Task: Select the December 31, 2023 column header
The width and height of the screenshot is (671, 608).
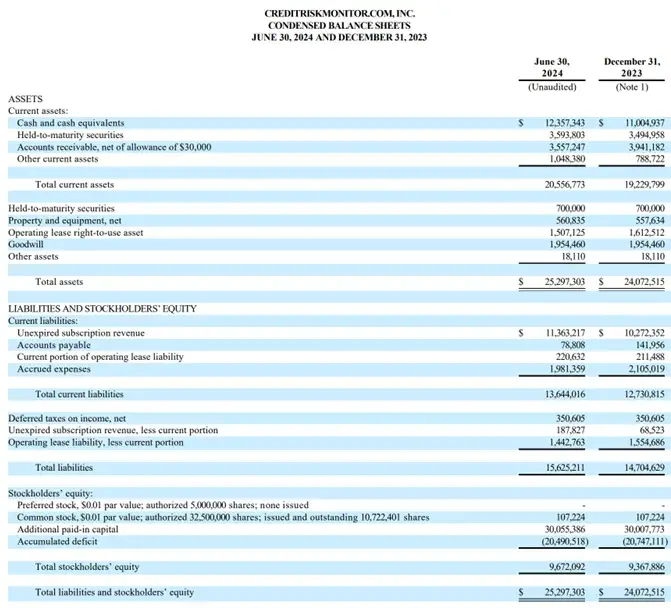Action: [x=632, y=67]
